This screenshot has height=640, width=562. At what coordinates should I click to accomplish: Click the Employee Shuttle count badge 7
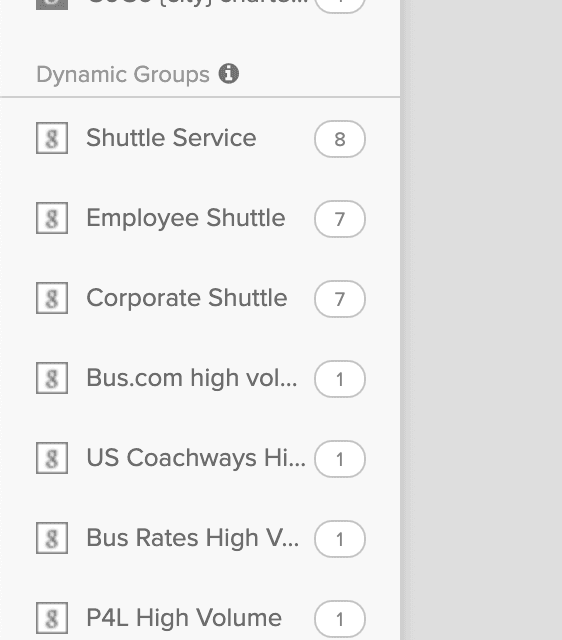coord(340,219)
